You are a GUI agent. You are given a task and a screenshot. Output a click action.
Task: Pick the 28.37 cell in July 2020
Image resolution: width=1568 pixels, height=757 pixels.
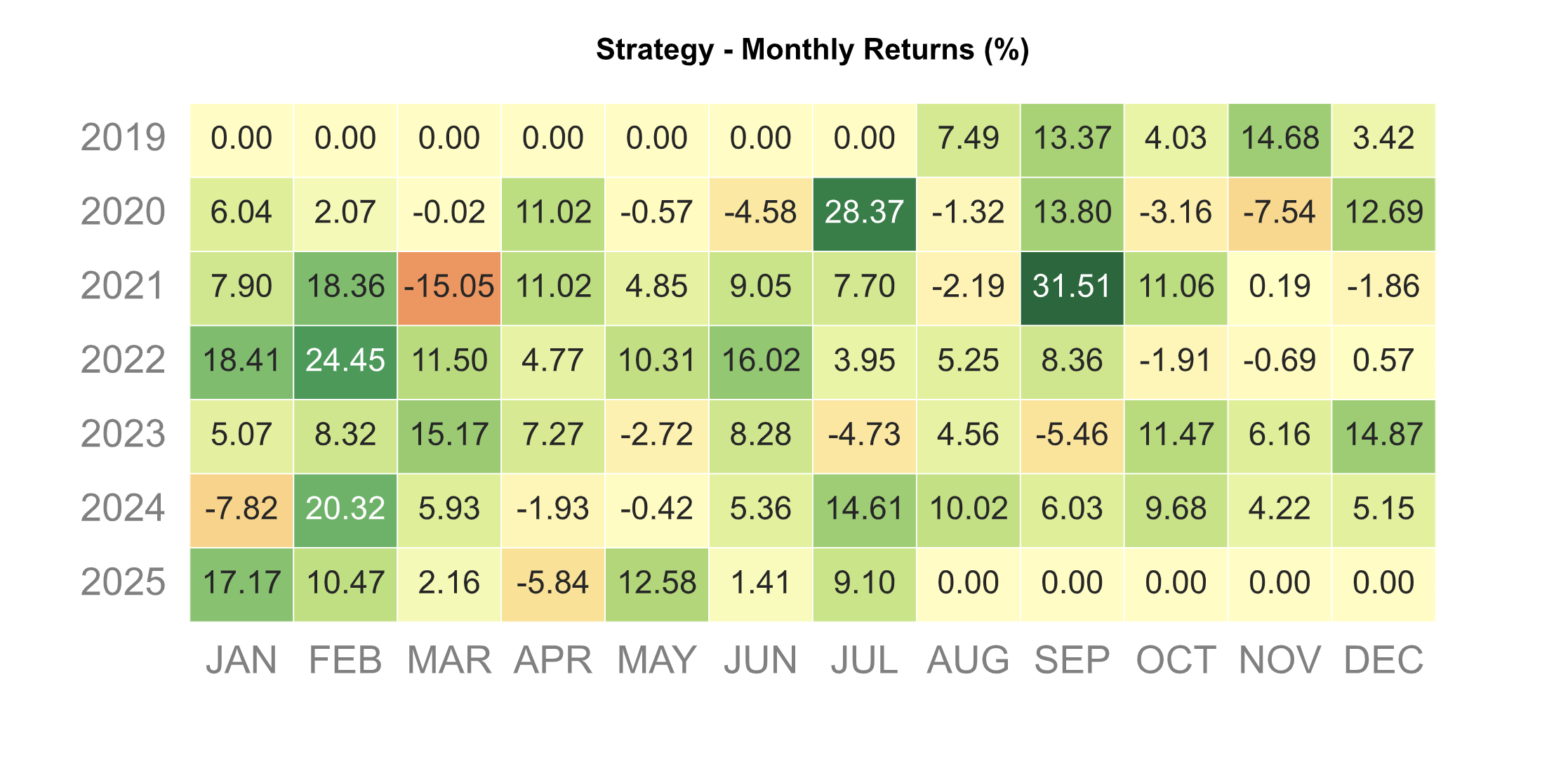click(864, 213)
